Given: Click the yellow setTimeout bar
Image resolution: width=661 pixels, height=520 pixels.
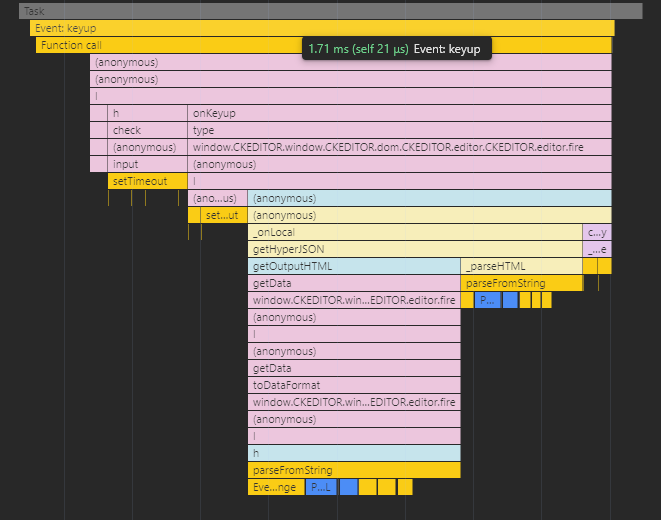Looking at the screenshot, I should pyautogui.click(x=147, y=181).
